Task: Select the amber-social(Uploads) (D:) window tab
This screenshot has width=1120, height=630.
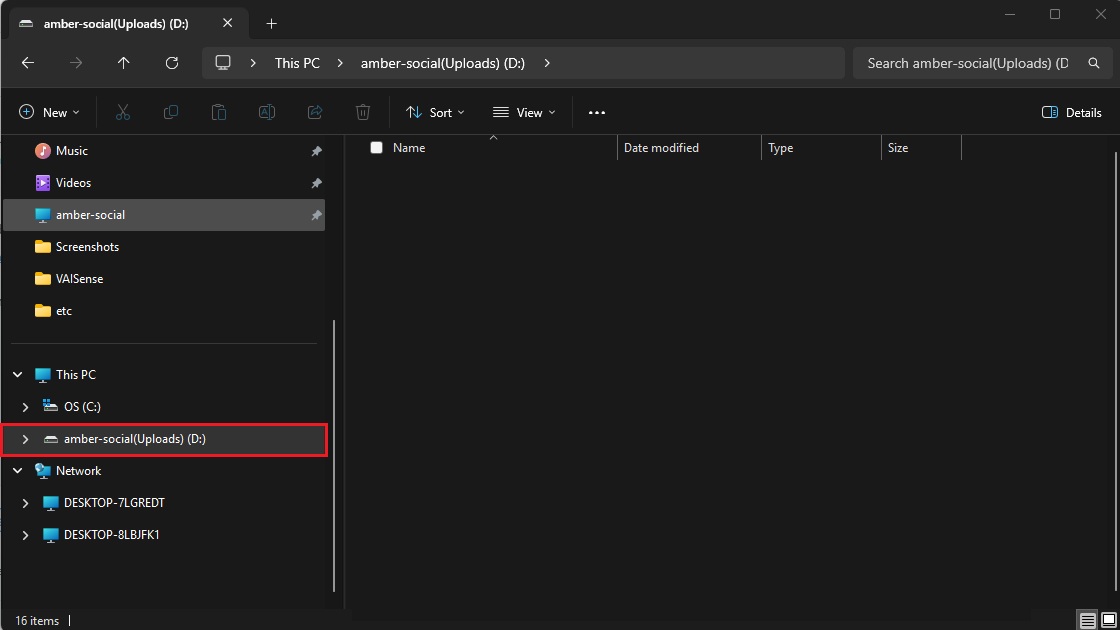Action: pyautogui.click(x=129, y=24)
